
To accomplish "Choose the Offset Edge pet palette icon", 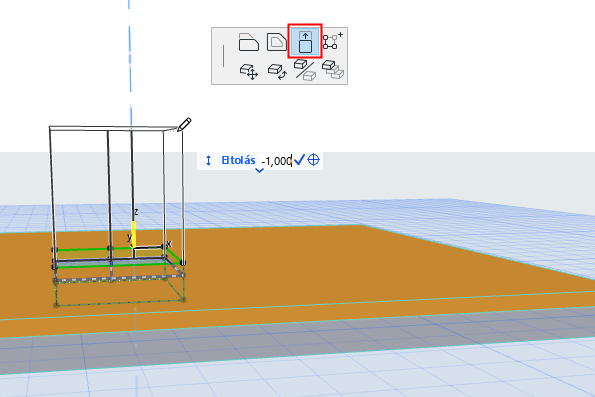I will pos(249,42).
